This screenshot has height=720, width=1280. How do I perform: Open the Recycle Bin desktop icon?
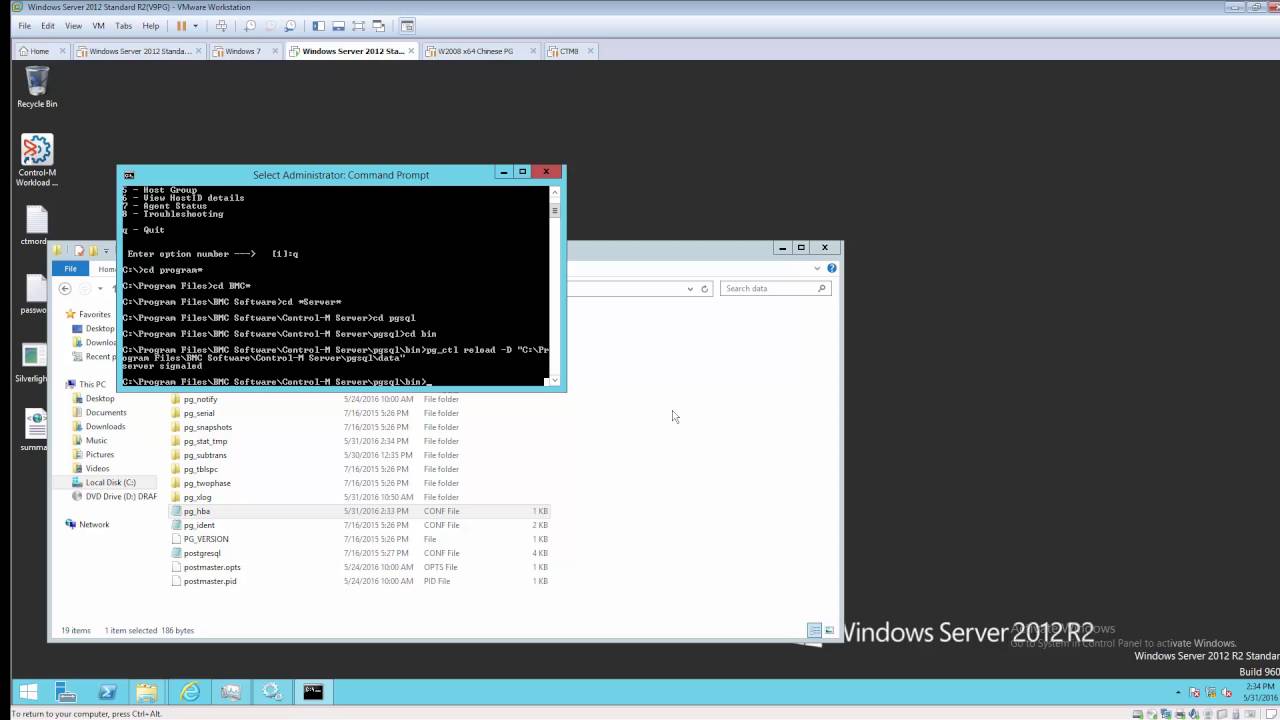pos(37,87)
